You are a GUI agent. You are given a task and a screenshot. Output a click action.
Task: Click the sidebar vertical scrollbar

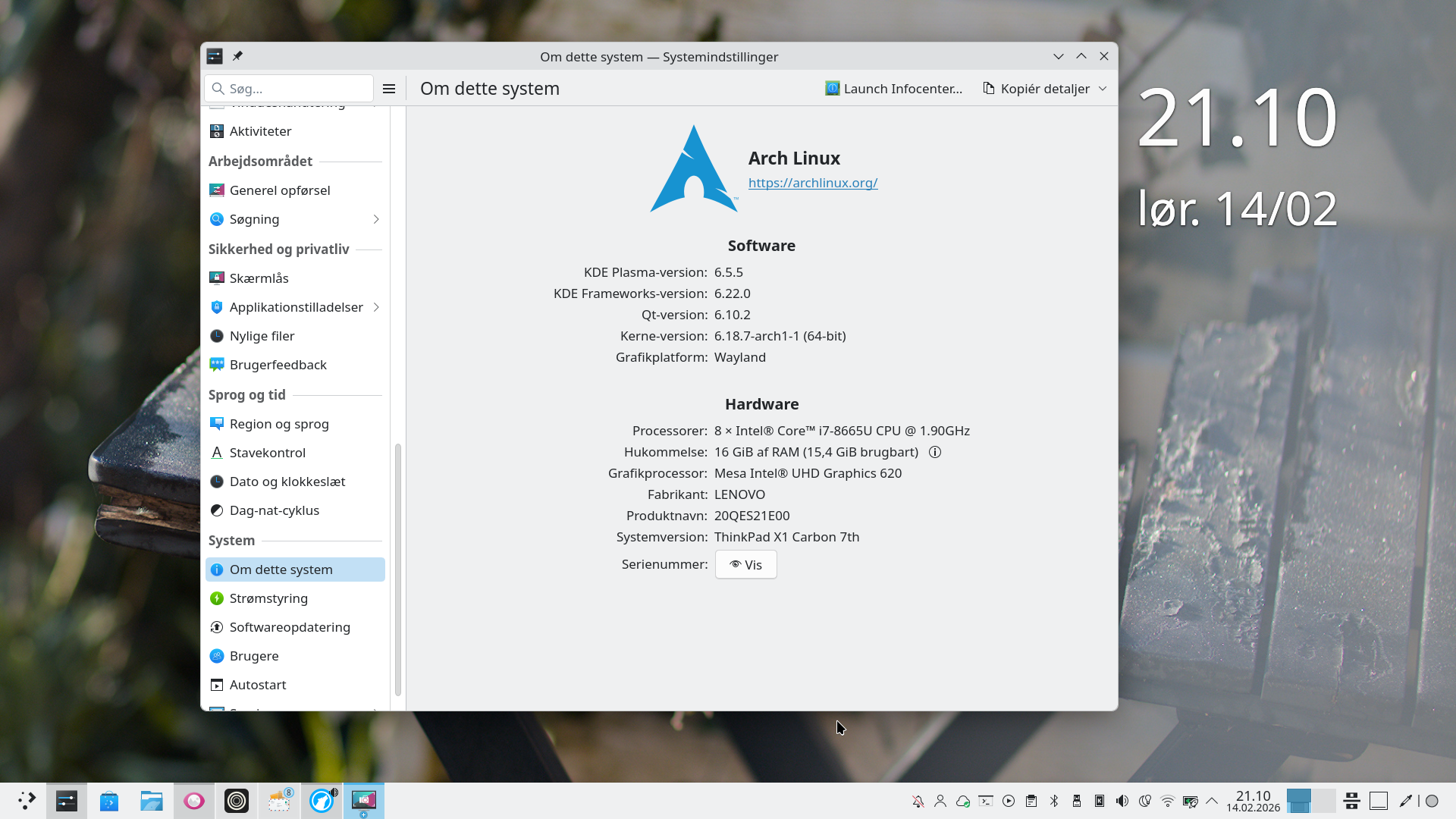[398, 569]
